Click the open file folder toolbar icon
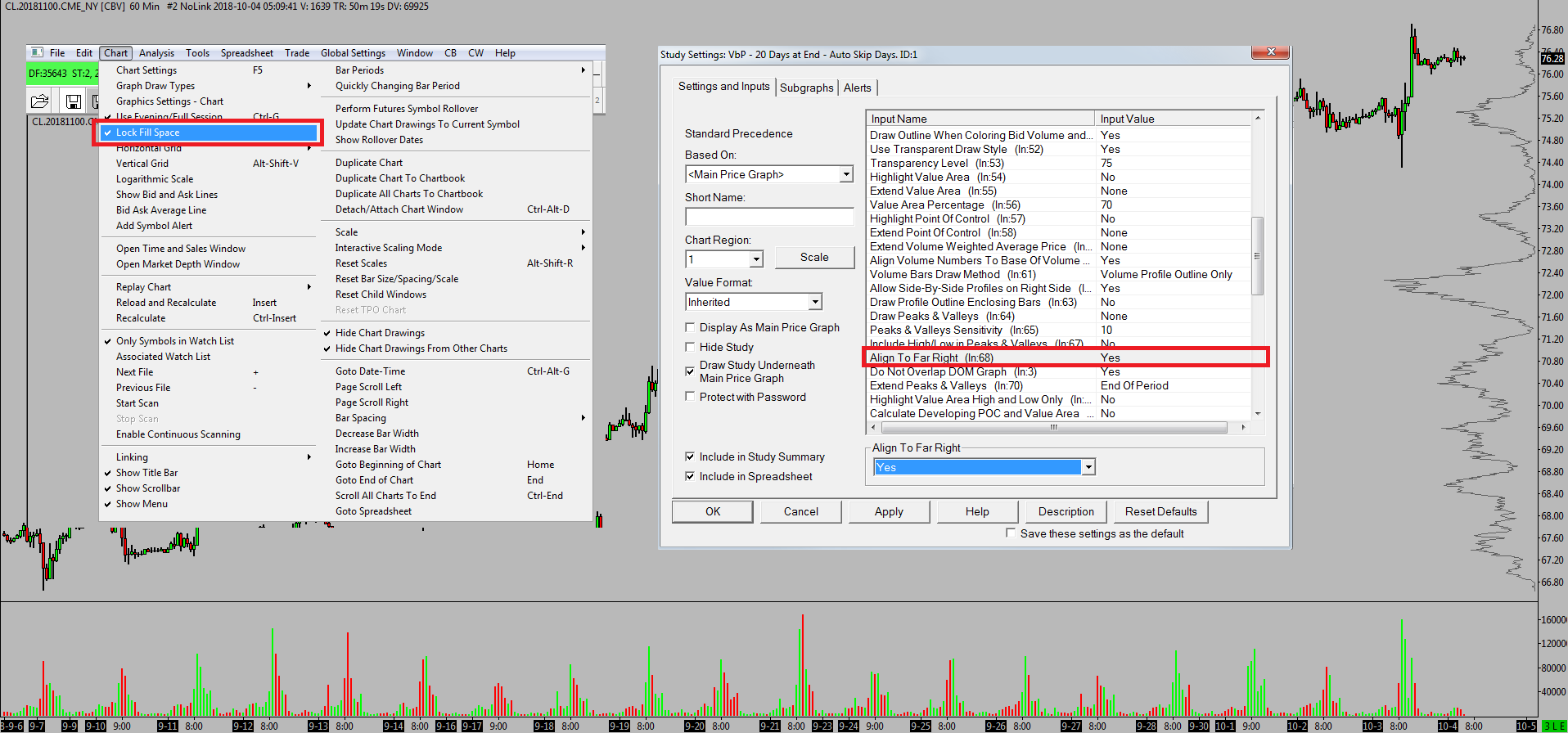The image size is (1568, 733). coord(39,101)
